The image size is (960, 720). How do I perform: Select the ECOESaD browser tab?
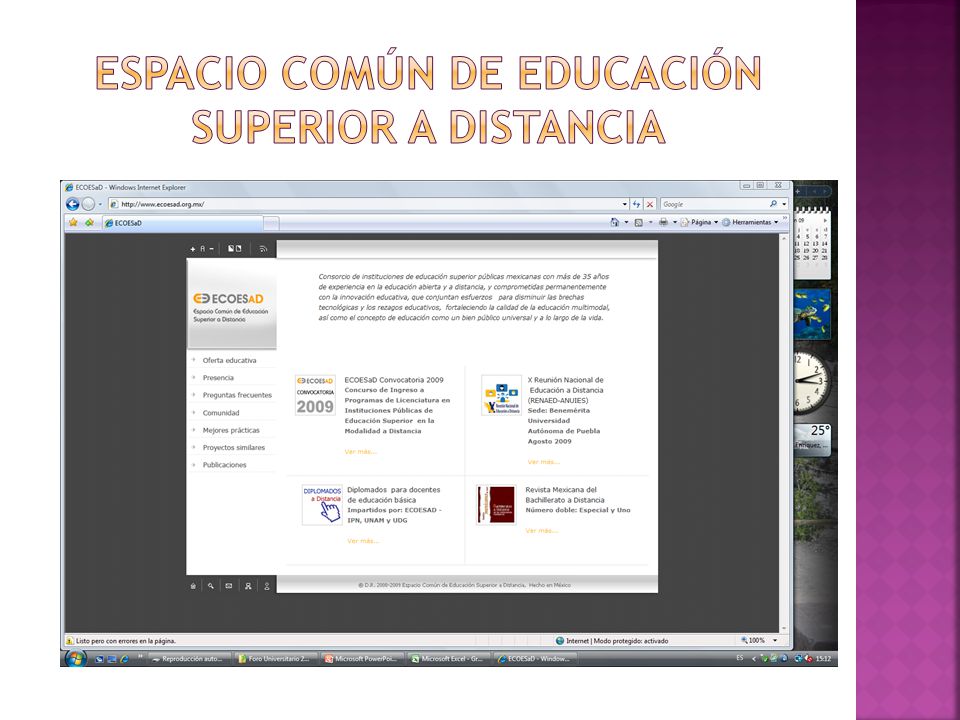point(182,223)
